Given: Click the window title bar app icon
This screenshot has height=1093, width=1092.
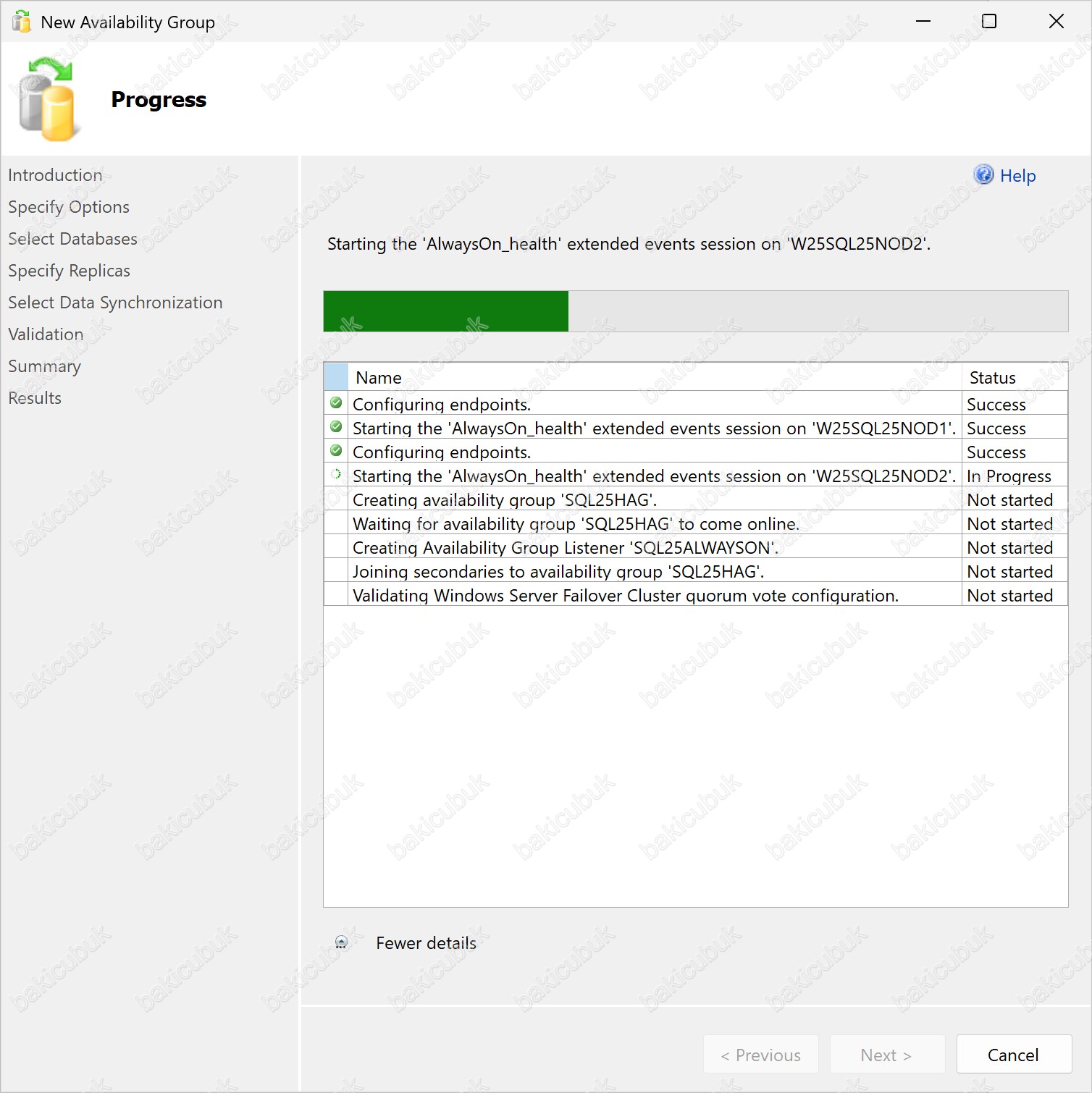Looking at the screenshot, I should 22,22.
